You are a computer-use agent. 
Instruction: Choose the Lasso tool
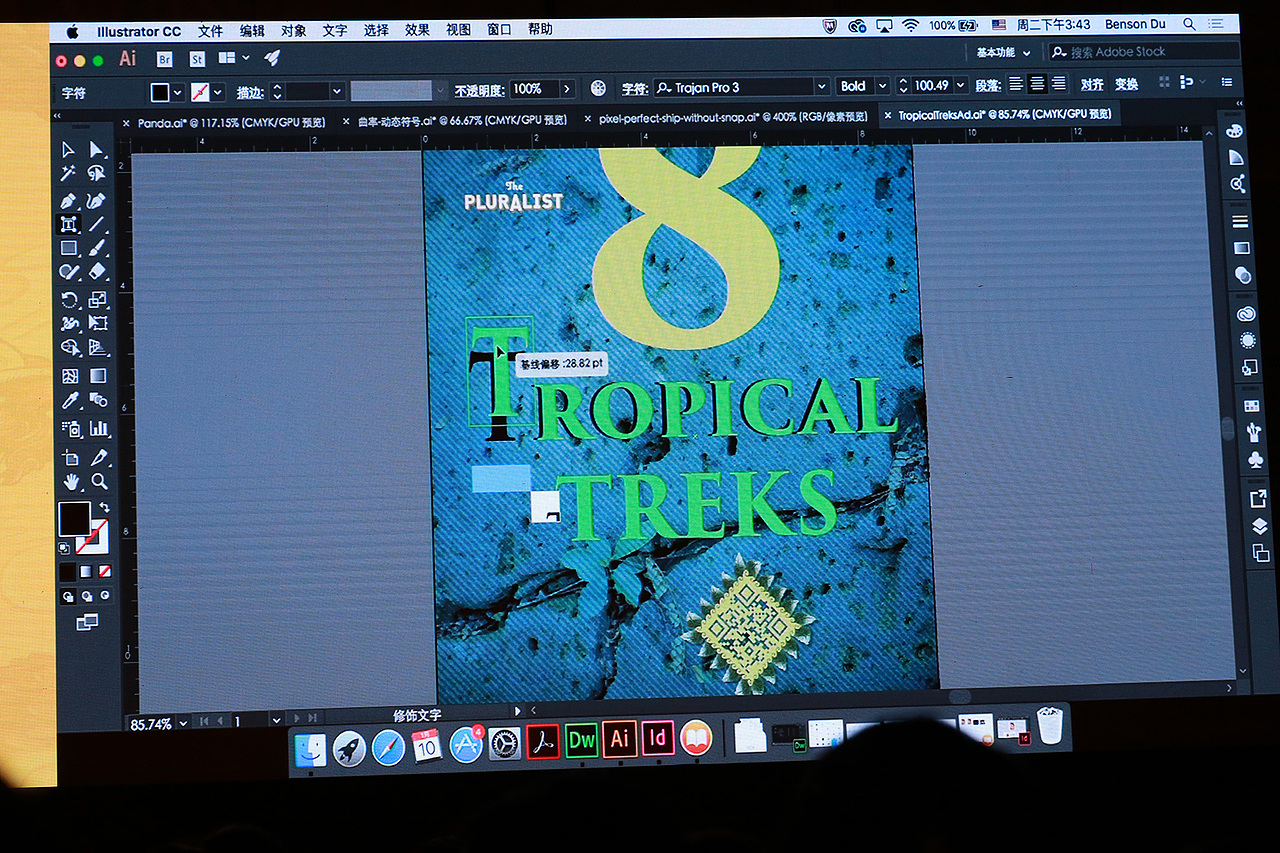pos(97,175)
